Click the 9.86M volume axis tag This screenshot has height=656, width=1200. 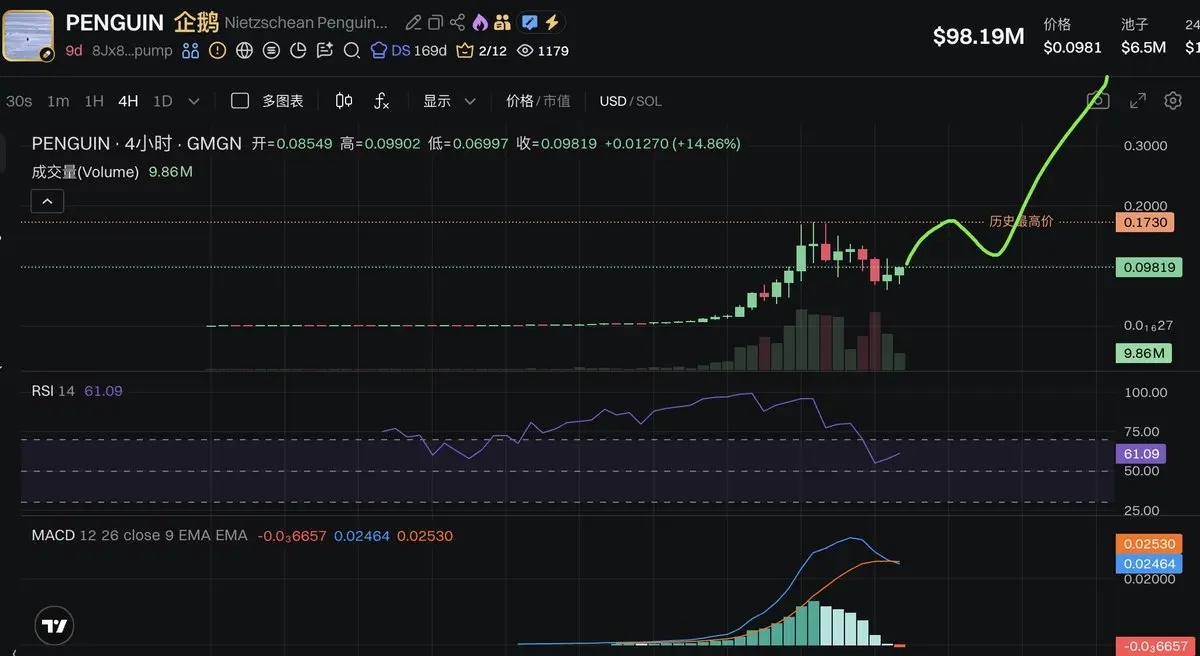point(1144,353)
